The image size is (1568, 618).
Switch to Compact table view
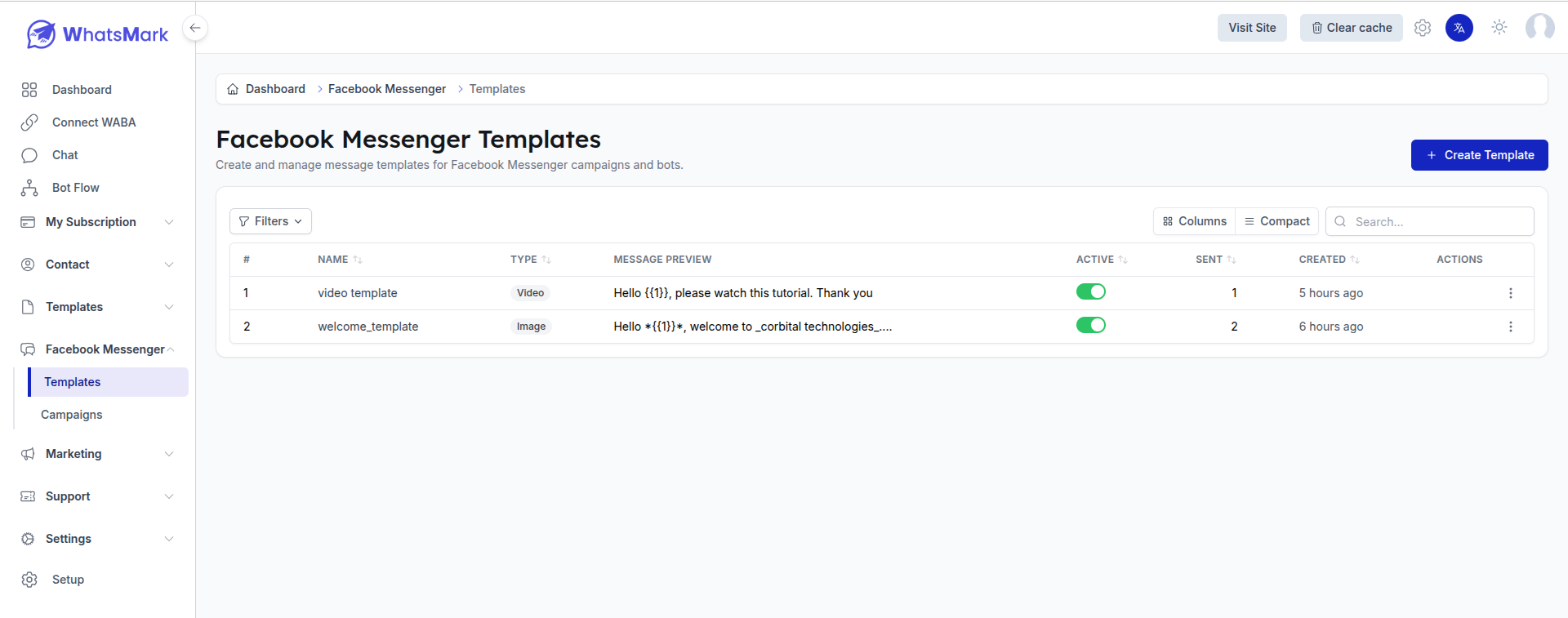[1277, 221]
